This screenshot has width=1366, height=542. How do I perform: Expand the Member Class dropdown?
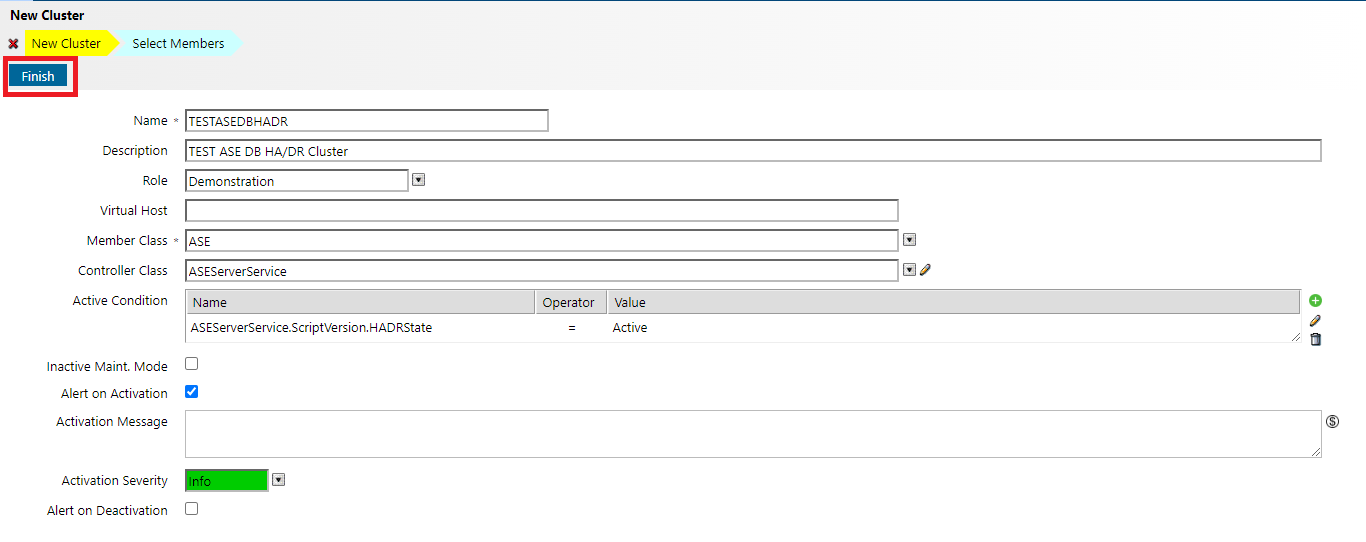(909, 240)
